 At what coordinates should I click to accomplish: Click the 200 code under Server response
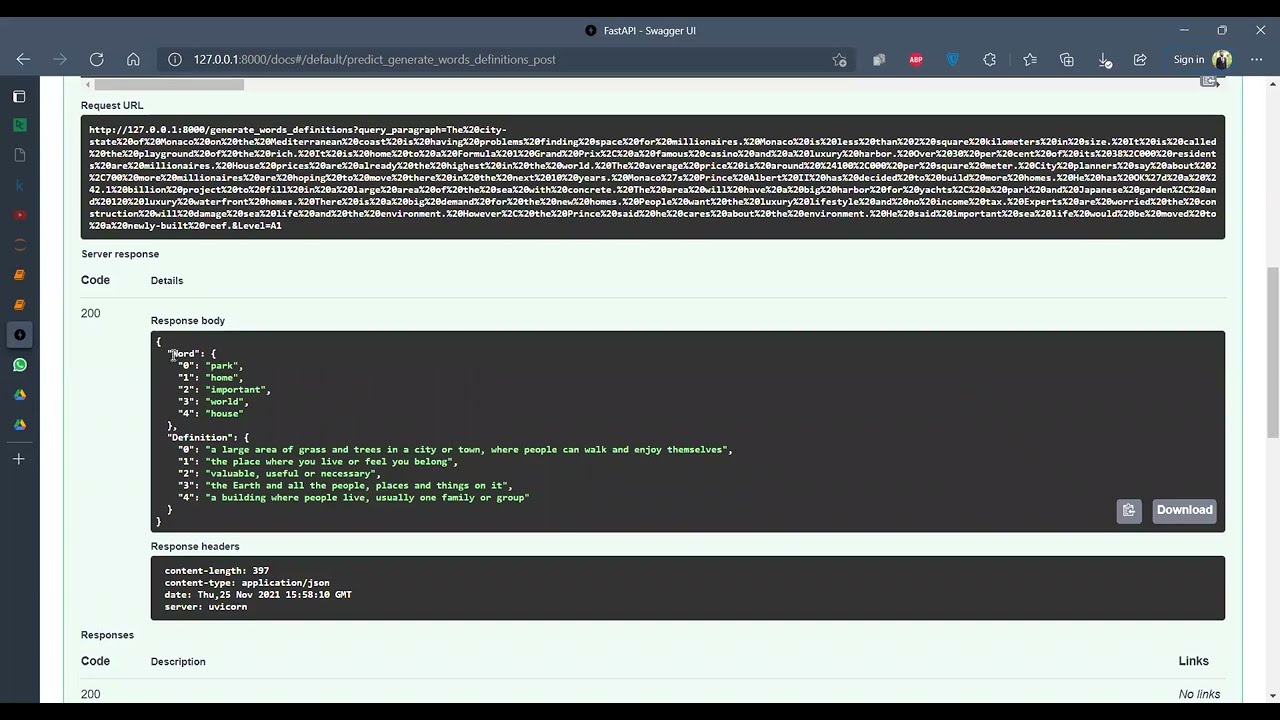pyautogui.click(x=90, y=313)
